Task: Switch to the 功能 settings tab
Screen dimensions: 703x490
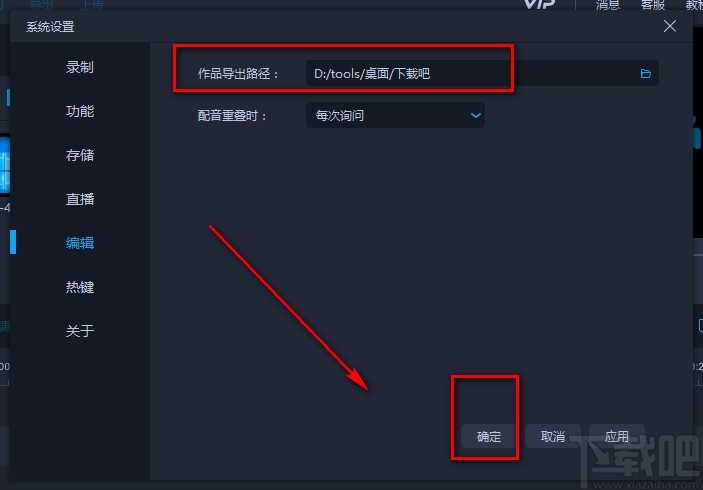Action: (80, 111)
